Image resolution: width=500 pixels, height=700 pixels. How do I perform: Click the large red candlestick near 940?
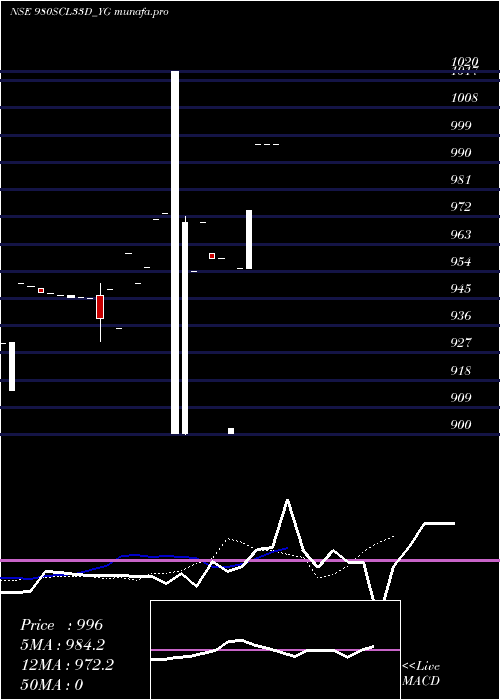[x=100, y=307]
